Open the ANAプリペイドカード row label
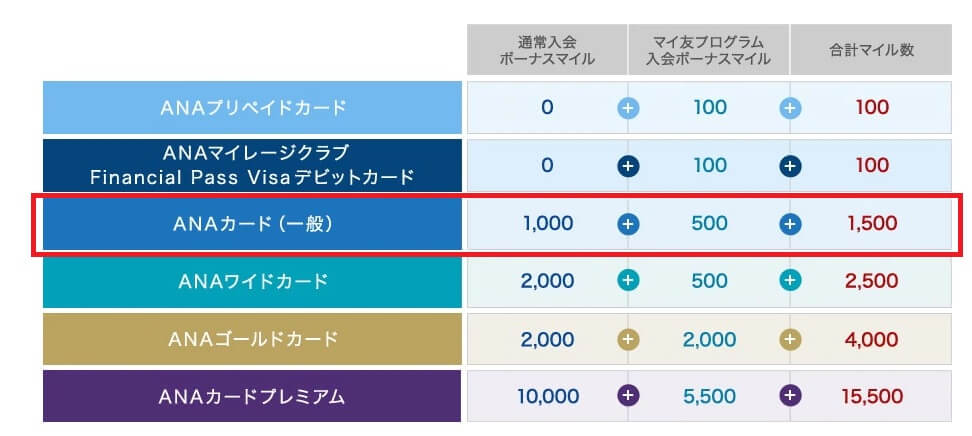The width and height of the screenshot is (972, 436). coord(253,108)
